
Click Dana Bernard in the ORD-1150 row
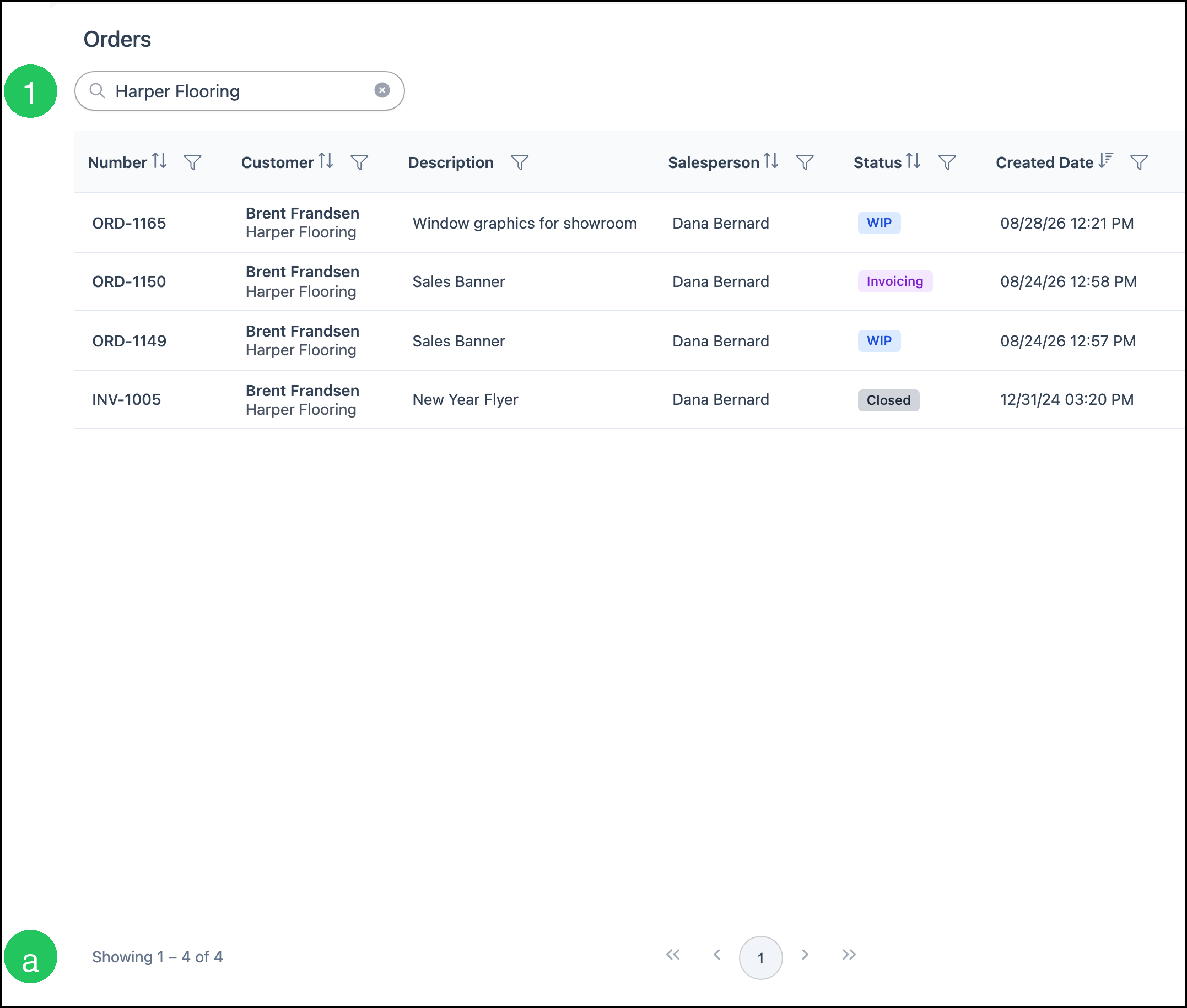[x=720, y=281]
